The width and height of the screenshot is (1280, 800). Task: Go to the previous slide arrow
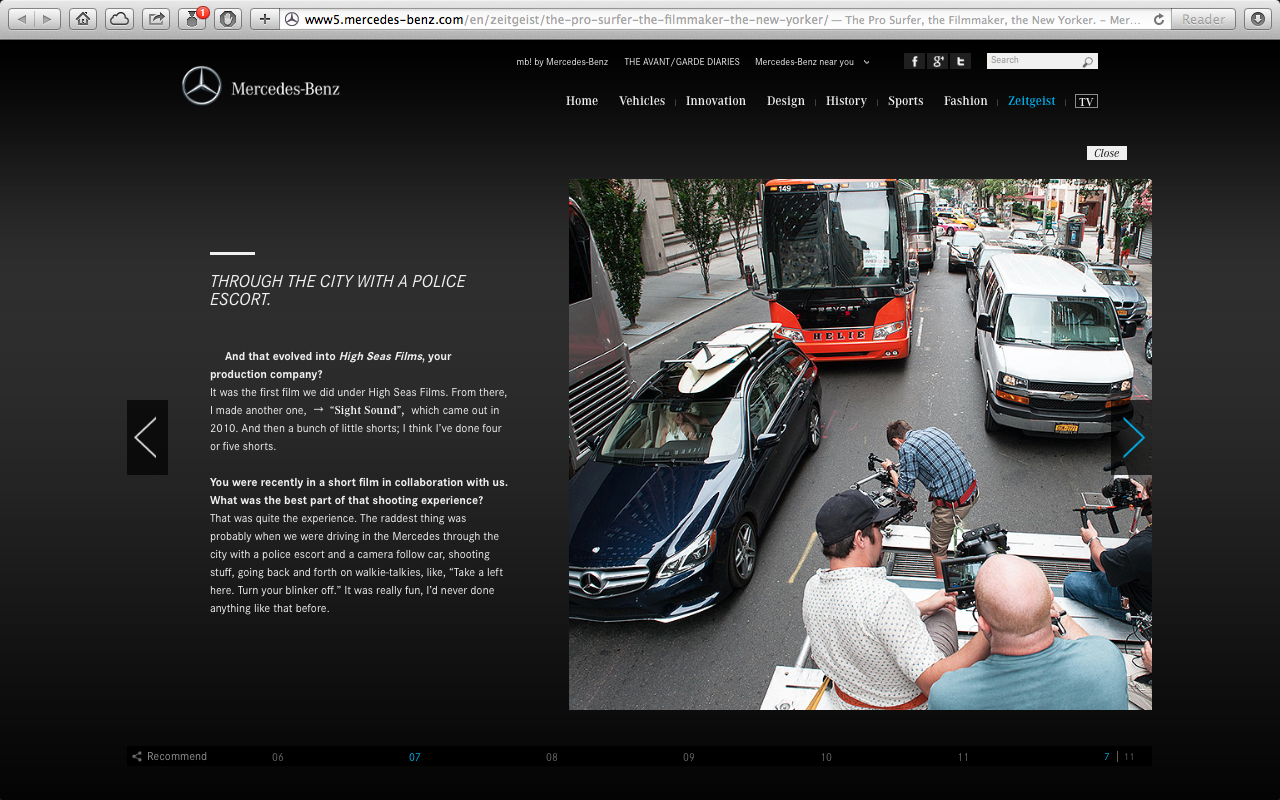pyautogui.click(x=147, y=437)
